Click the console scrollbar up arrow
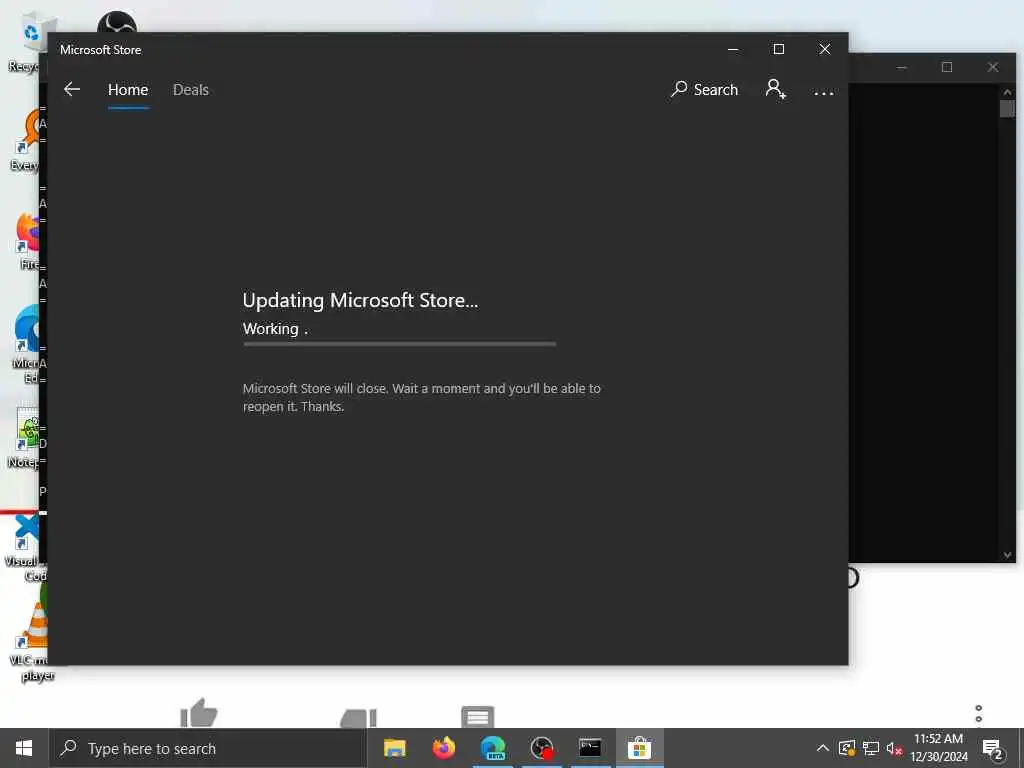The height and width of the screenshot is (768, 1024). (1007, 92)
